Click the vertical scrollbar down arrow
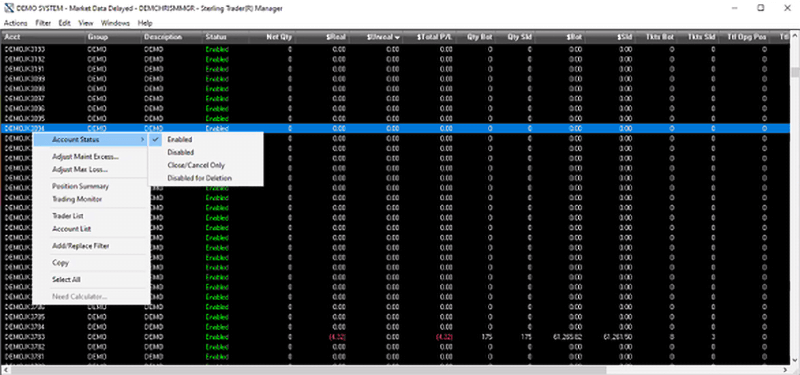 (795, 361)
